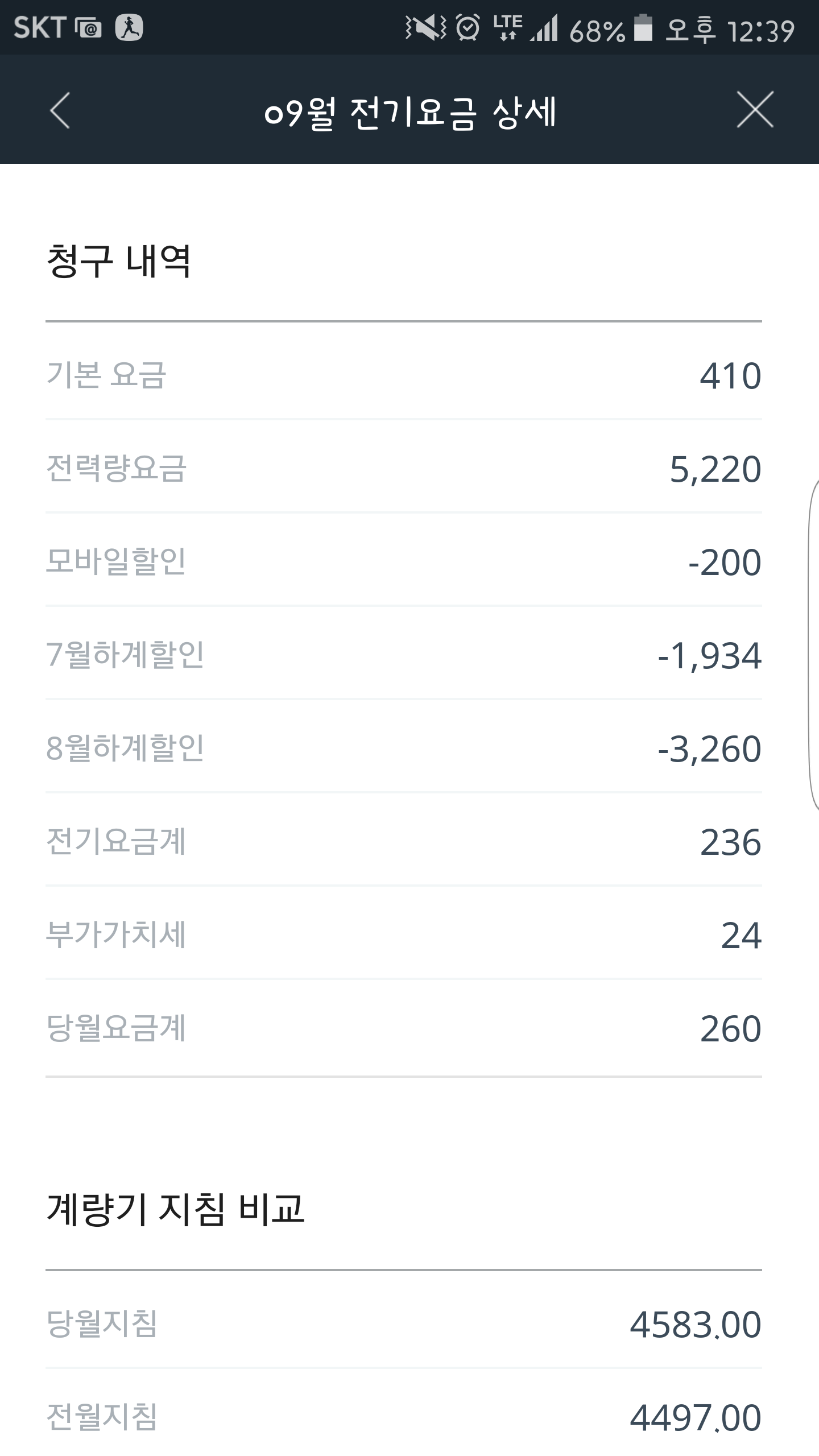Screen dimensions: 819x1456
Task: Tap the 8월하계할인 value -3,260
Action: pos(709,748)
